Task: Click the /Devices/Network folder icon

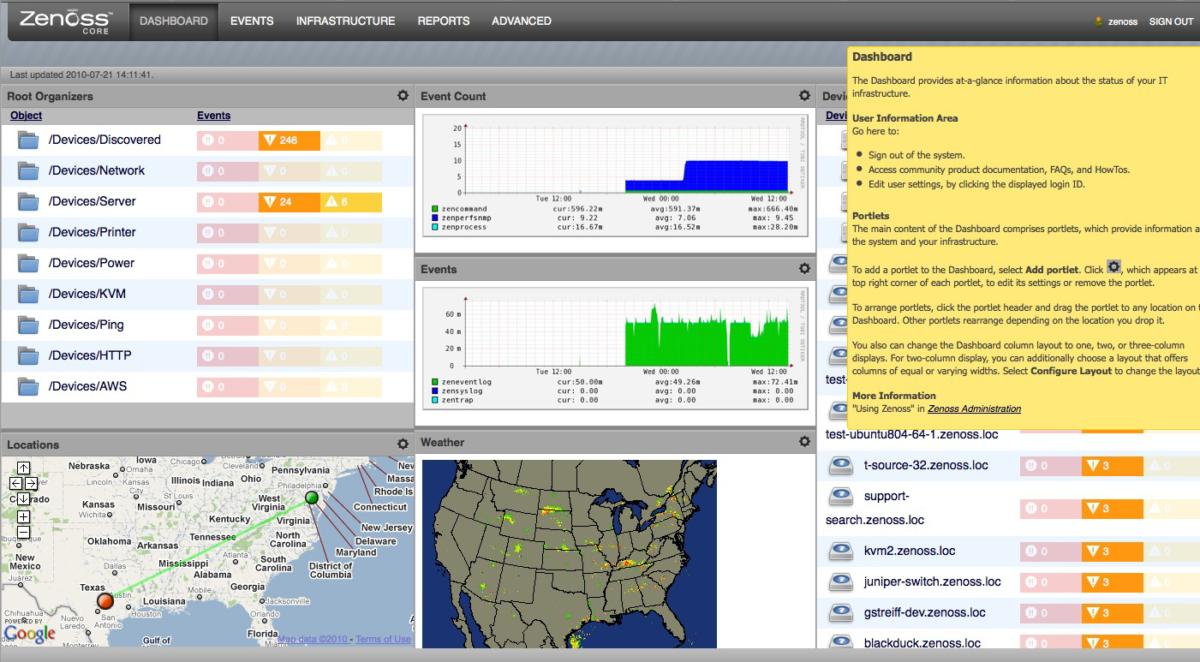Action: [28, 171]
